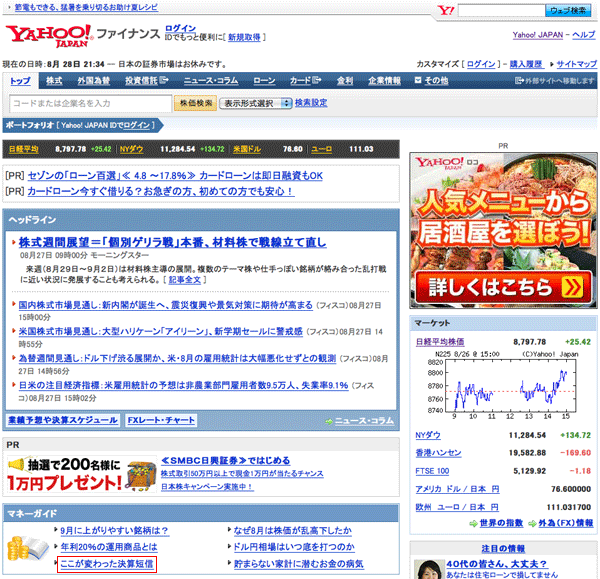Click the Yahoo! ロコ logo in ad
The image size is (600, 579).
(446, 165)
